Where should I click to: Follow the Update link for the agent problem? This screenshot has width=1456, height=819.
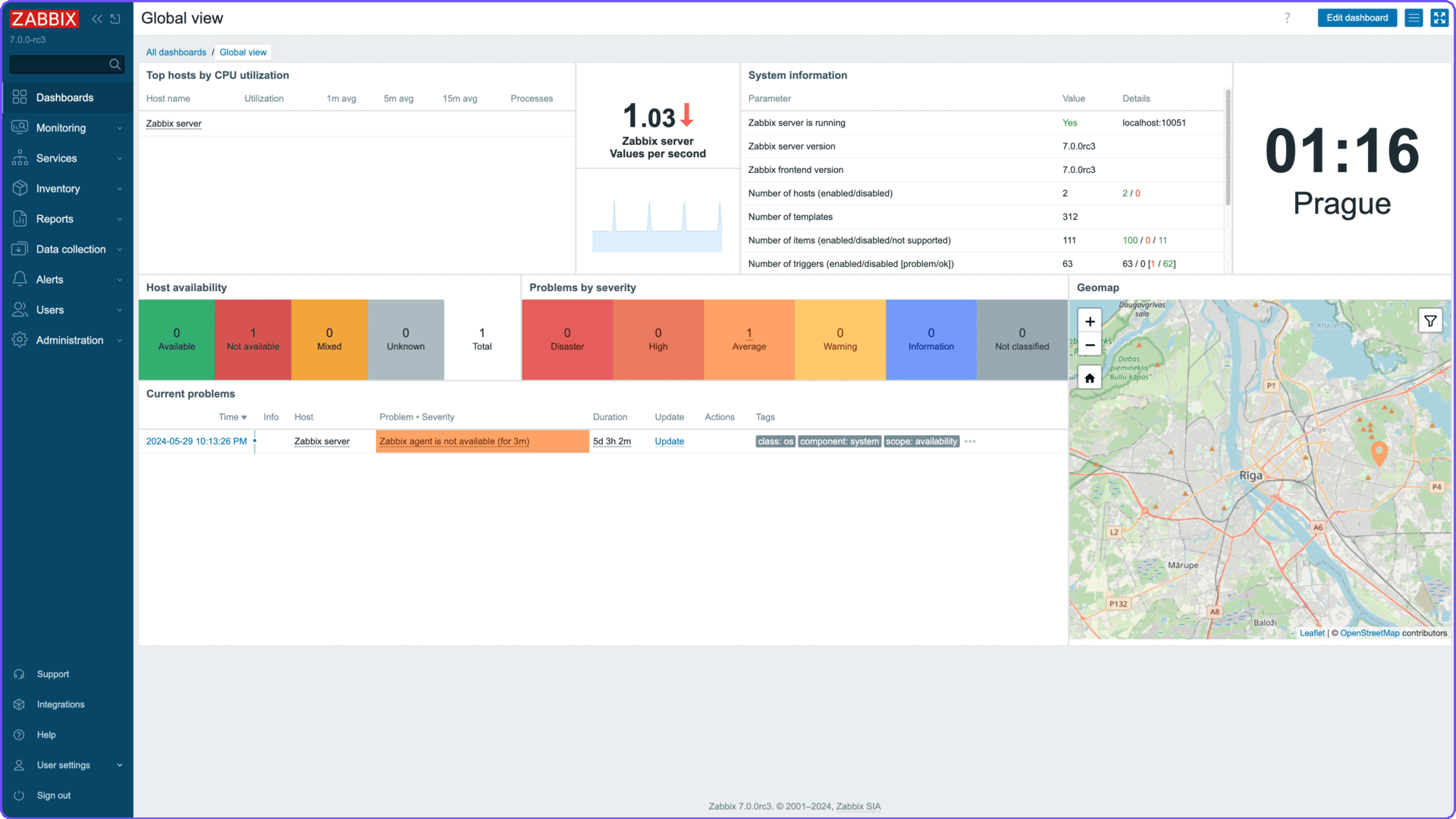pos(669,441)
